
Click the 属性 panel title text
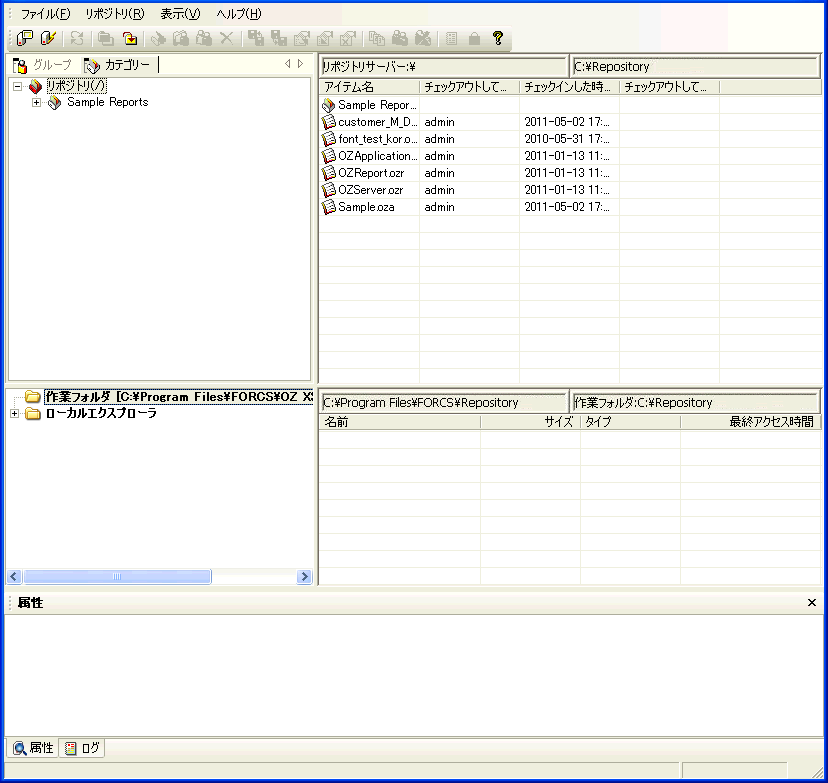click(31, 602)
